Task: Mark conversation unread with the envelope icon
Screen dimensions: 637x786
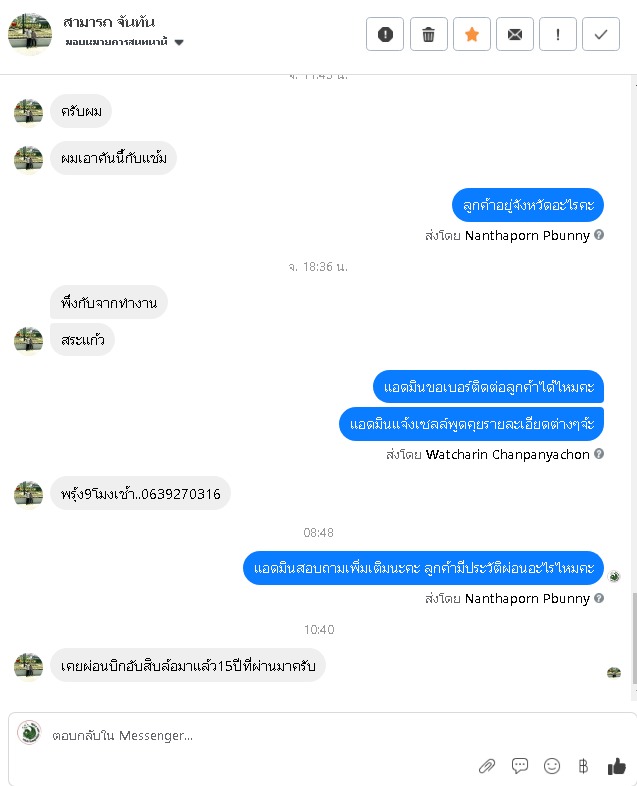Action: pyautogui.click(x=515, y=34)
